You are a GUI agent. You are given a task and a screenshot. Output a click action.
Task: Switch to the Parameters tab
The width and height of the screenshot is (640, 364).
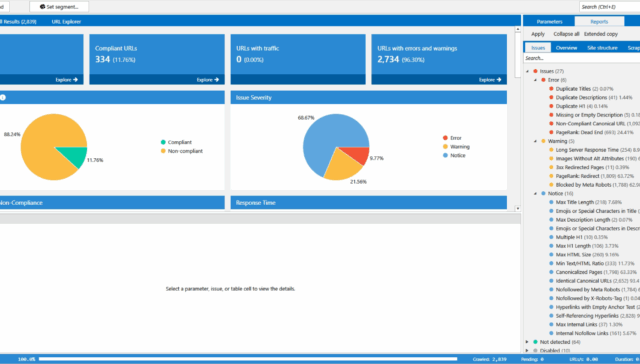(549, 22)
